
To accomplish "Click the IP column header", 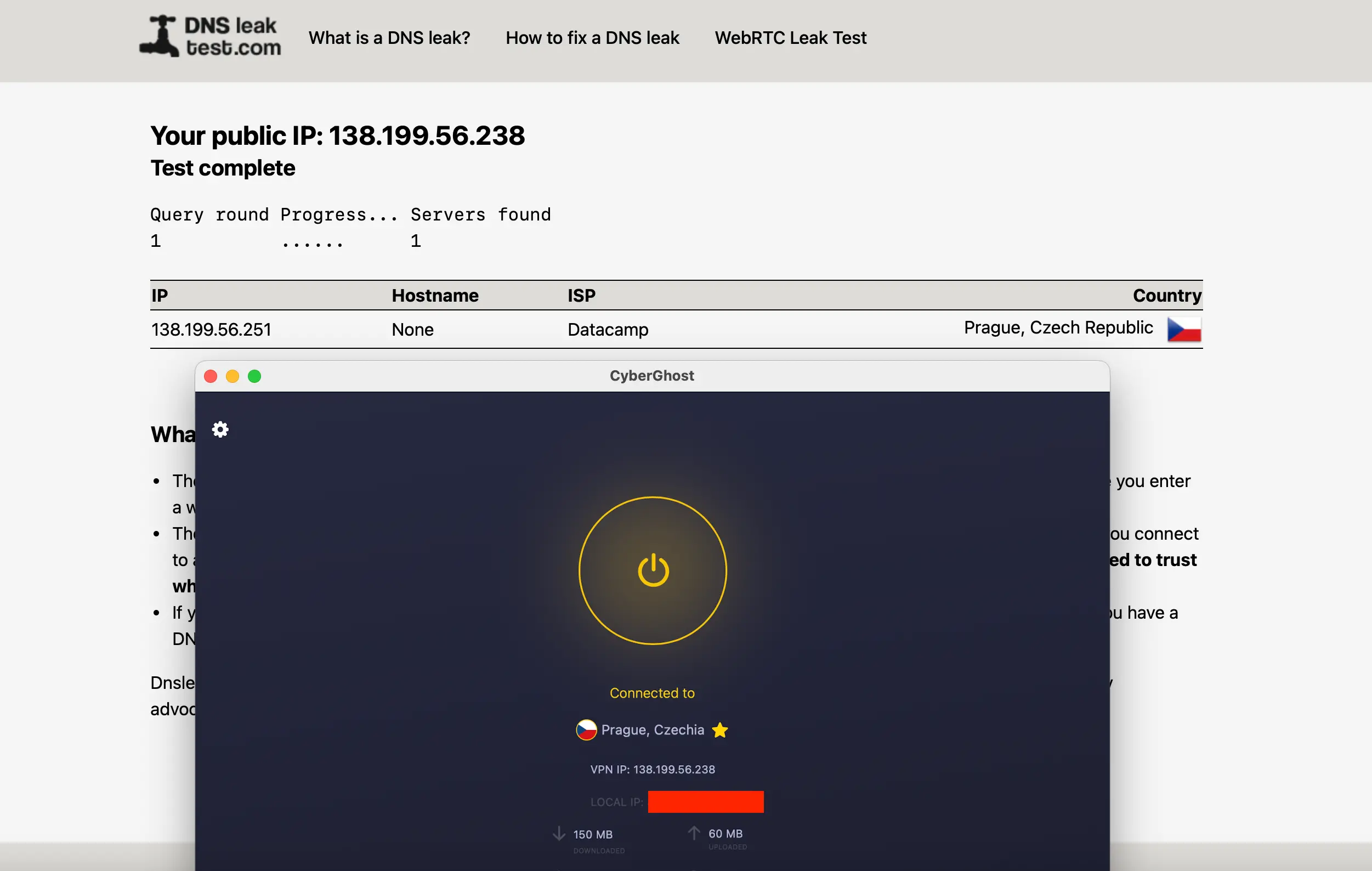I will point(160,295).
